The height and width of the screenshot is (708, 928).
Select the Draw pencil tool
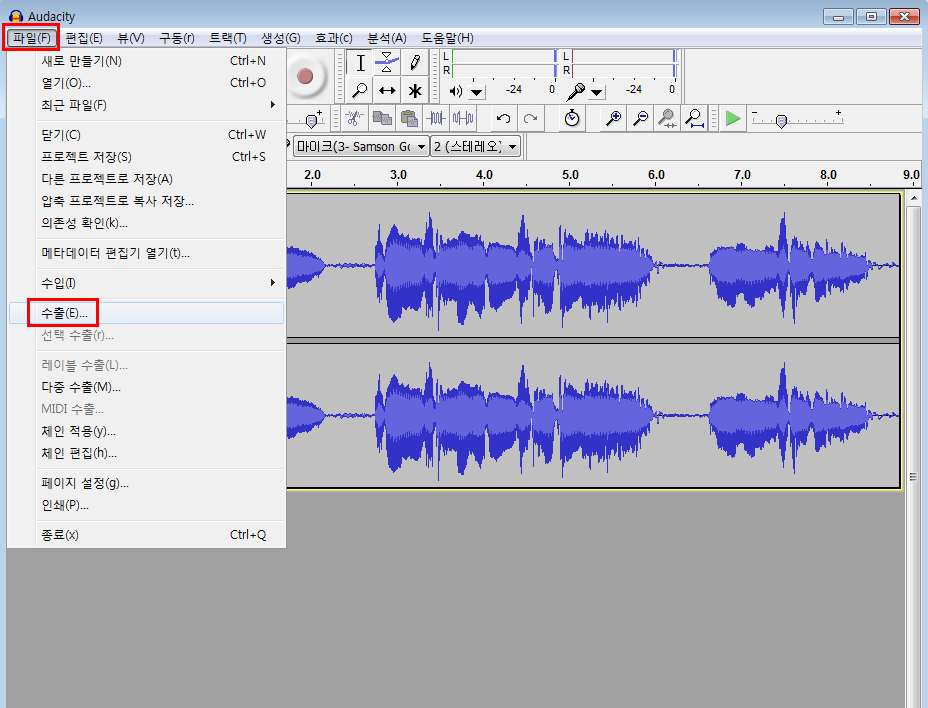[414, 63]
